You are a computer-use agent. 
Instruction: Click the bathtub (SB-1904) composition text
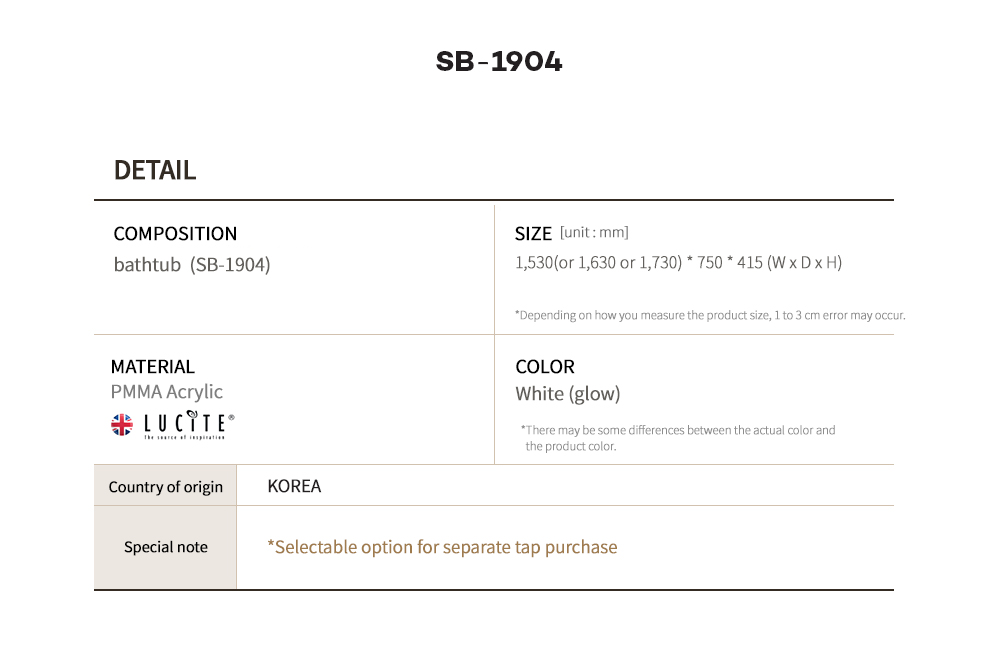click(x=192, y=265)
